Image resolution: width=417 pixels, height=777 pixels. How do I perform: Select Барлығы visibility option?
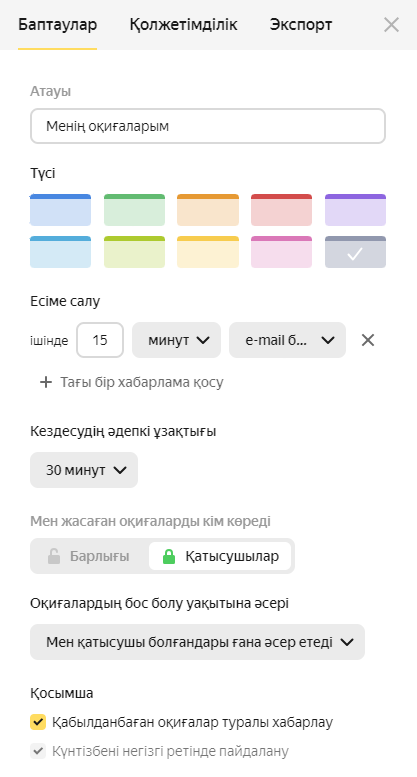click(x=89, y=556)
